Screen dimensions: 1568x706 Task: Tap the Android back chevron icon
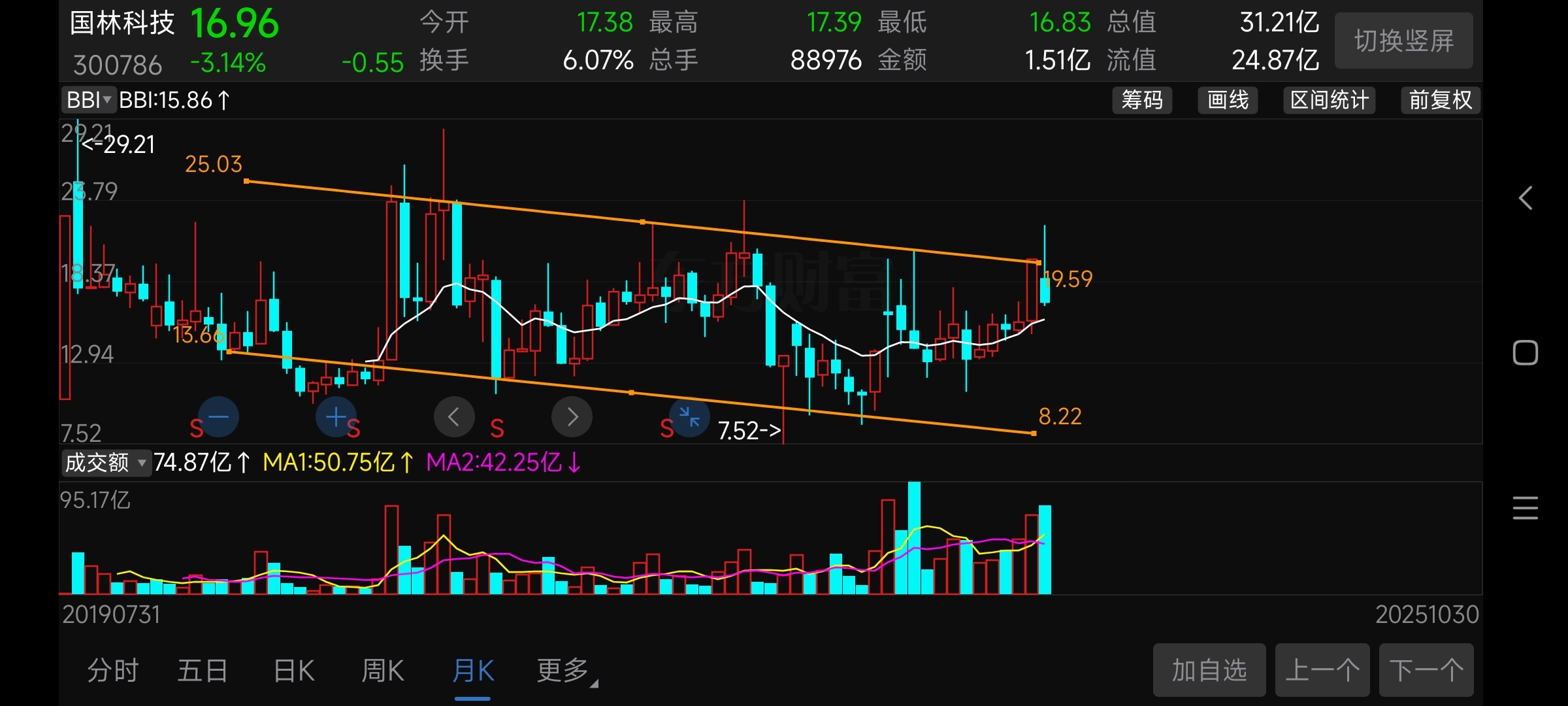coord(1526,197)
